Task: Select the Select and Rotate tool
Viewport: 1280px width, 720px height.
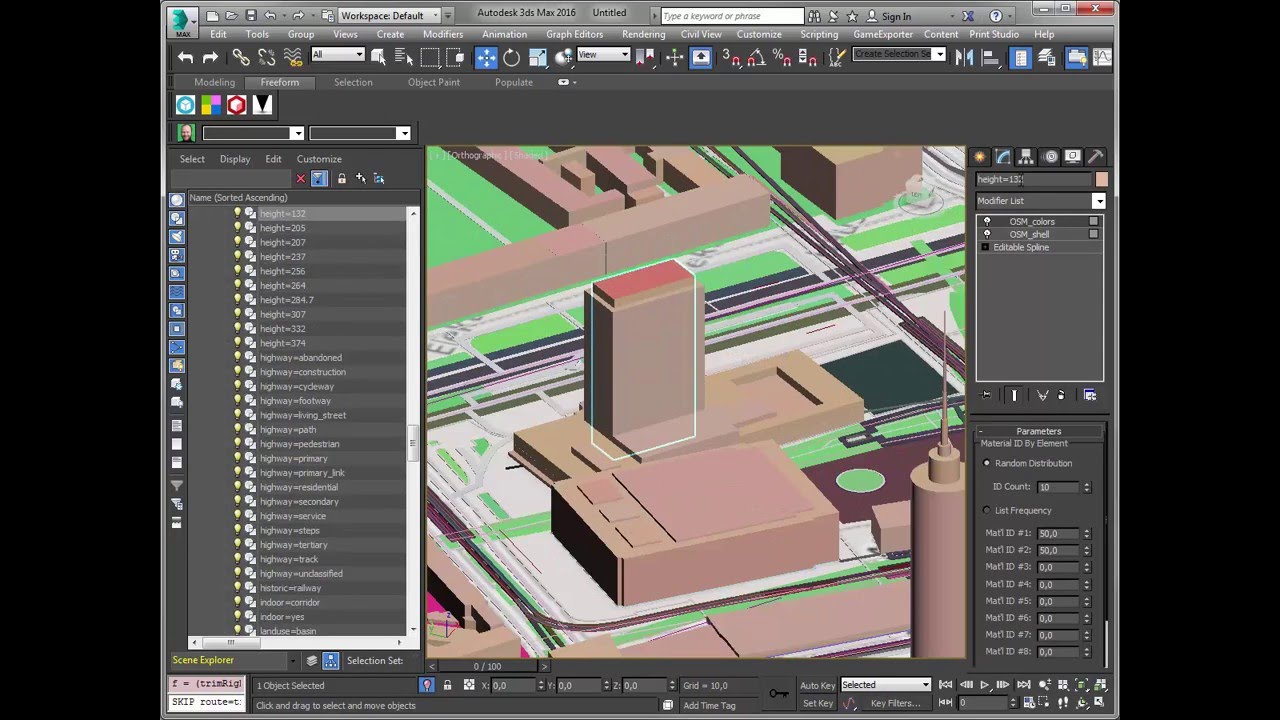Action: tap(512, 57)
